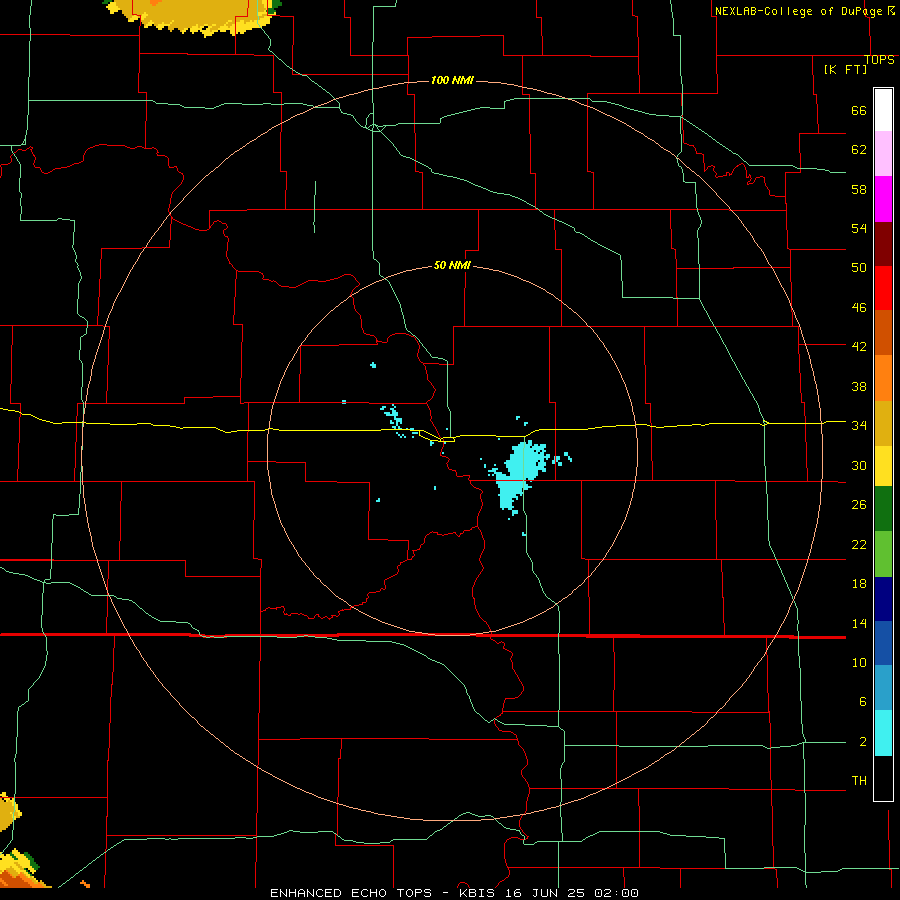This screenshot has height=900, width=900.
Task: Click the 14 legend value
Action: click(x=859, y=623)
